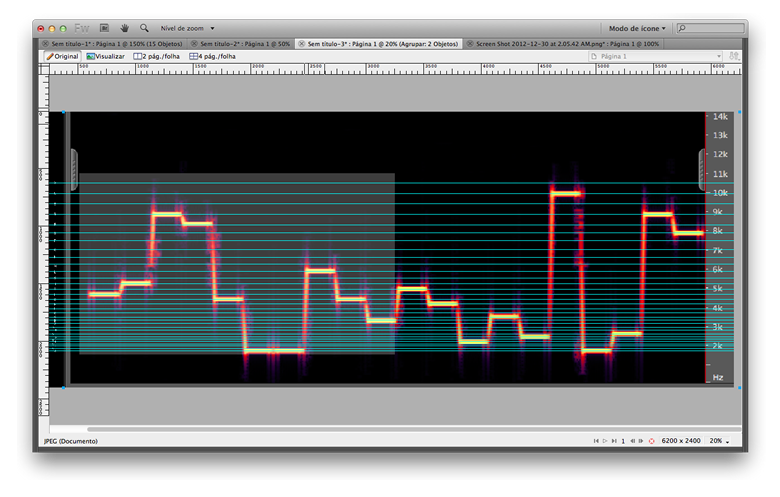The height and width of the screenshot is (497, 780).
Task: Click the play button in the status bar
Action: 605,441
